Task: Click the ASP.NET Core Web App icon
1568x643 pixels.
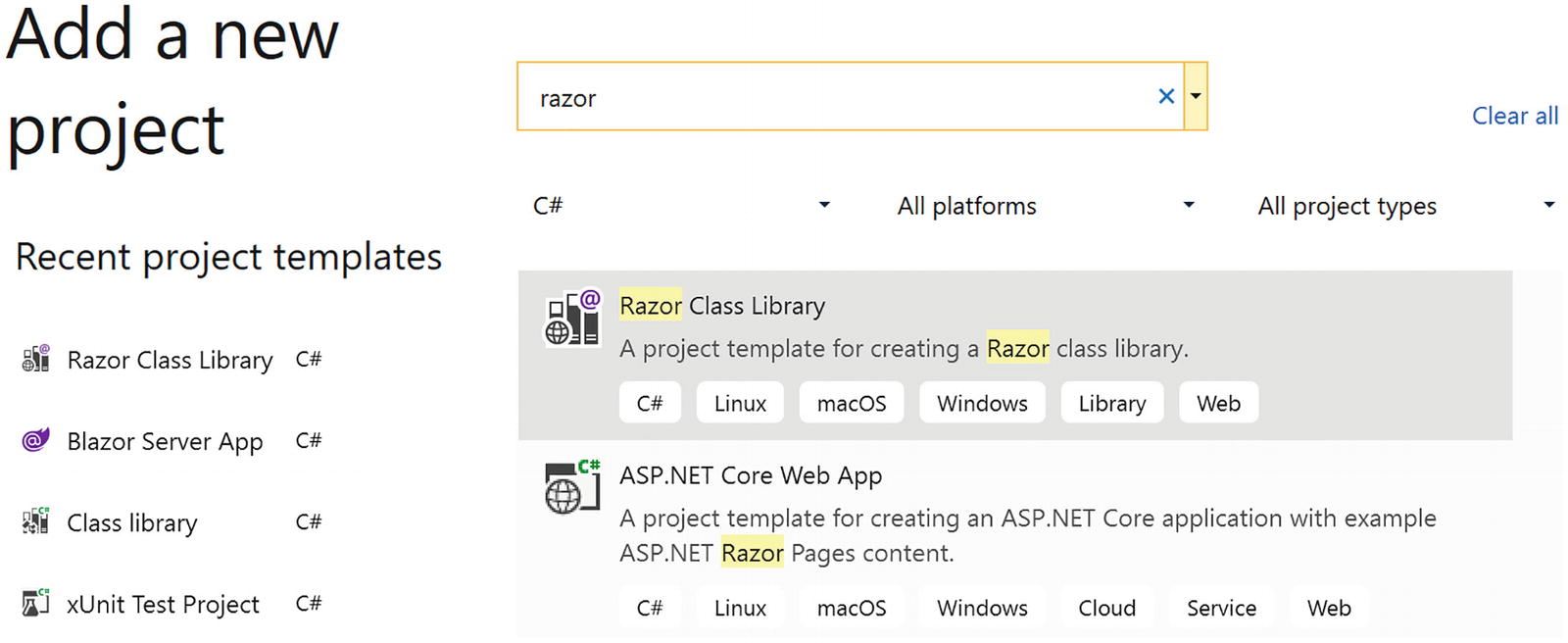Action: pyautogui.click(x=572, y=486)
